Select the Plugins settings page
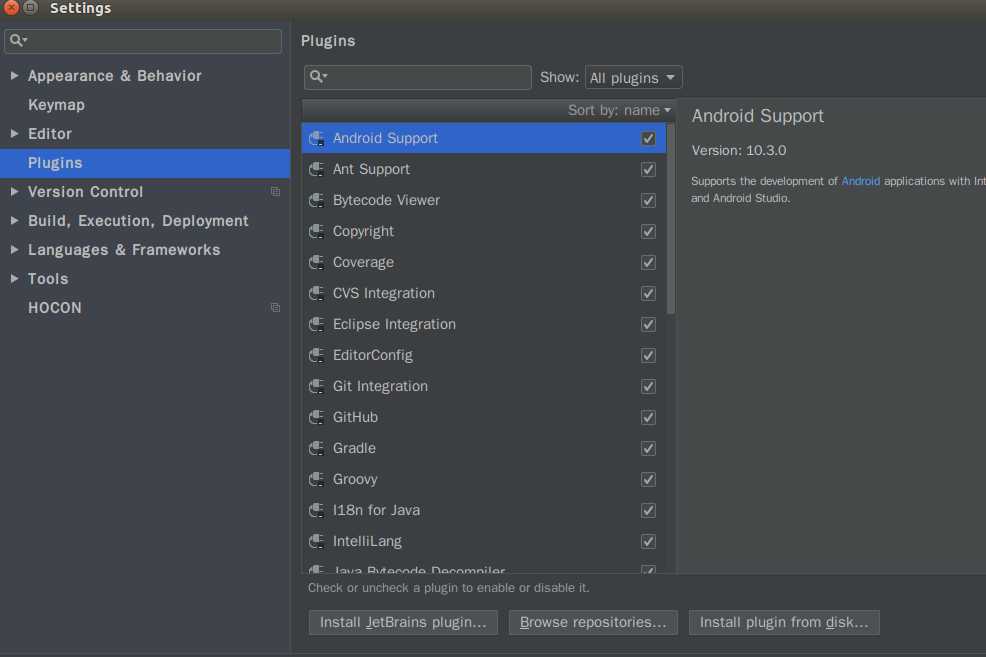 (x=145, y=163)
